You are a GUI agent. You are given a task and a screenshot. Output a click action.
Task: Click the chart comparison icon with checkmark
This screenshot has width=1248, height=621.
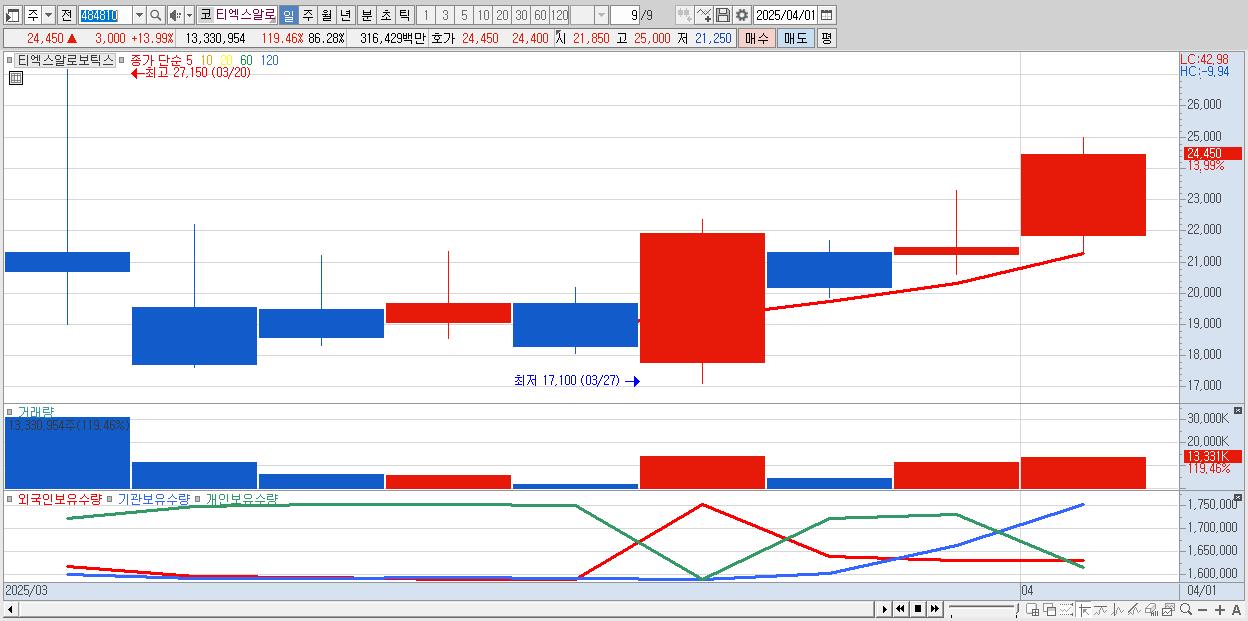(x=704, y=15)
